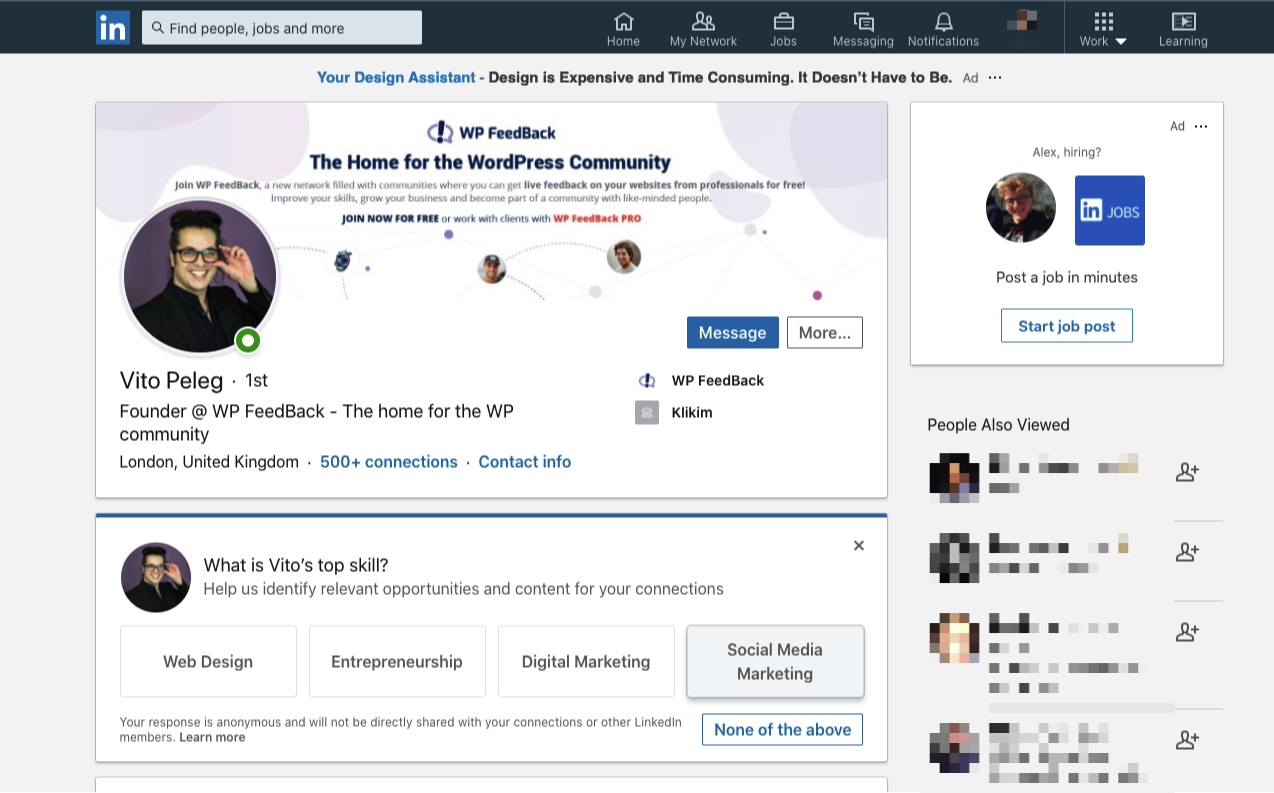This screenshot has height=793, width=1274.
Task: Open Vito Peleg's profile photo
Action: click(199, 275)
